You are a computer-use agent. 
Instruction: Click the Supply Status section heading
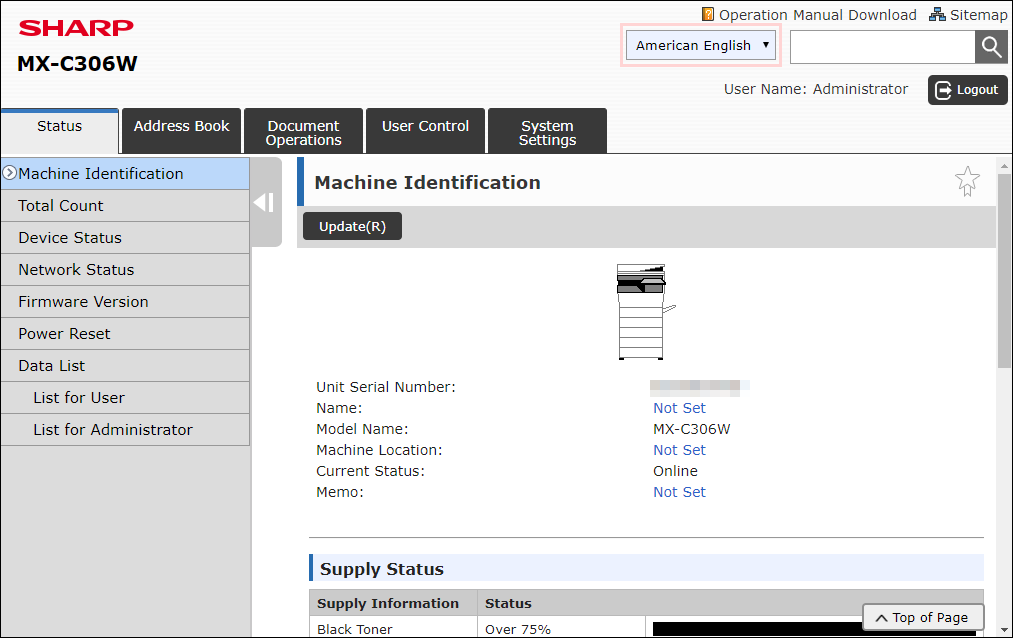pos(382,569)
